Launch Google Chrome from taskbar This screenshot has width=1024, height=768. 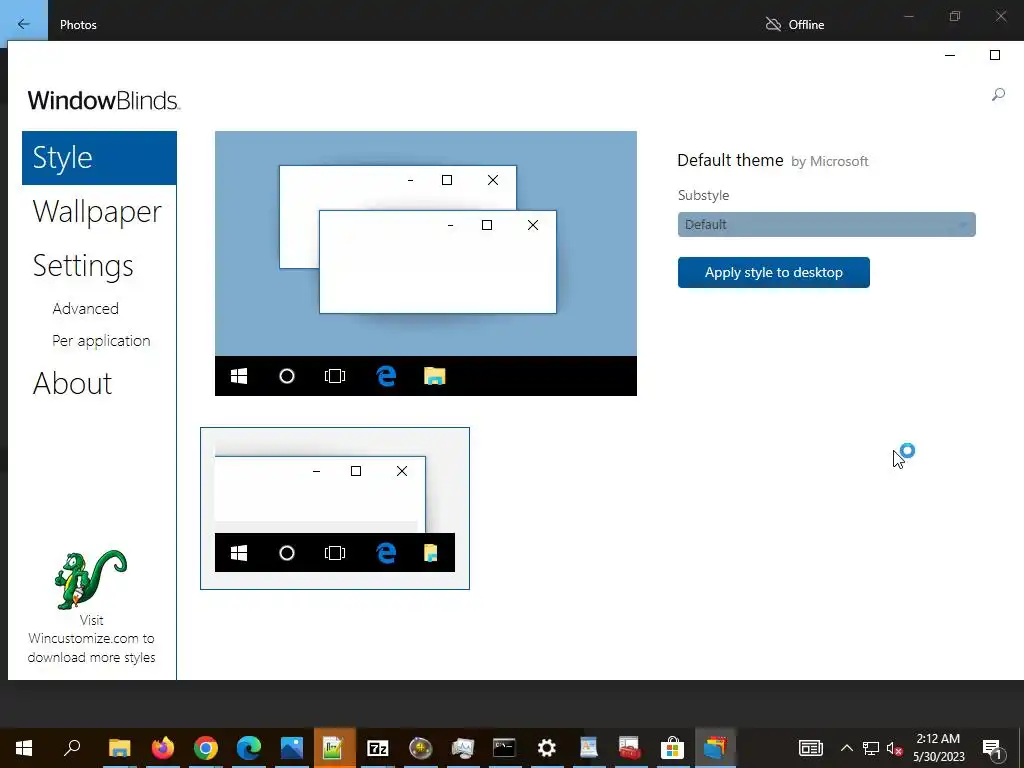click(x=206, y=748)
